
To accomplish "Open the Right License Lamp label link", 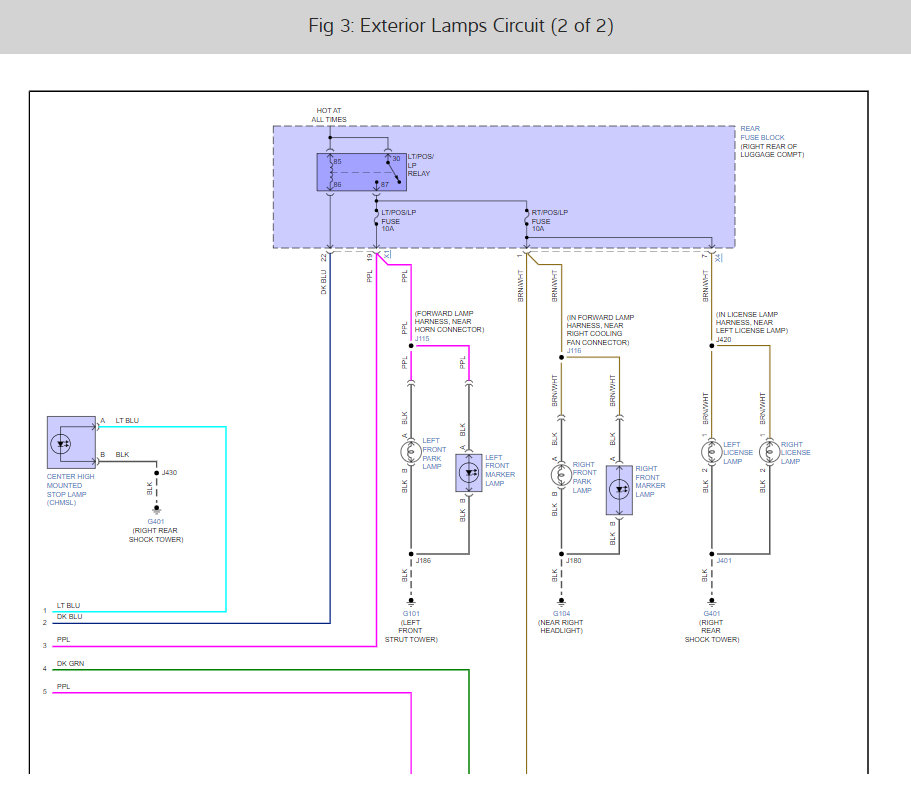I will 795,453.
